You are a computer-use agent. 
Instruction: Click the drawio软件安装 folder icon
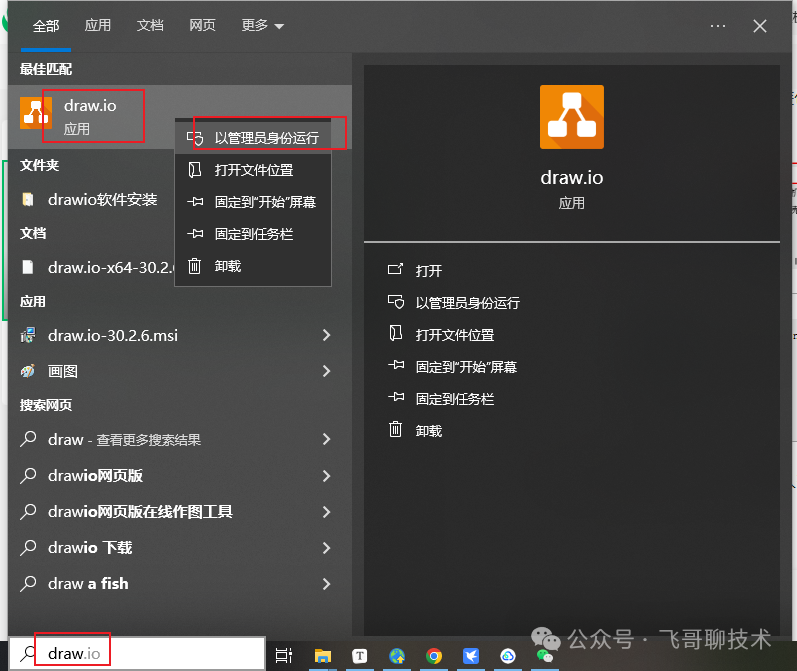(x=28, y=200)
